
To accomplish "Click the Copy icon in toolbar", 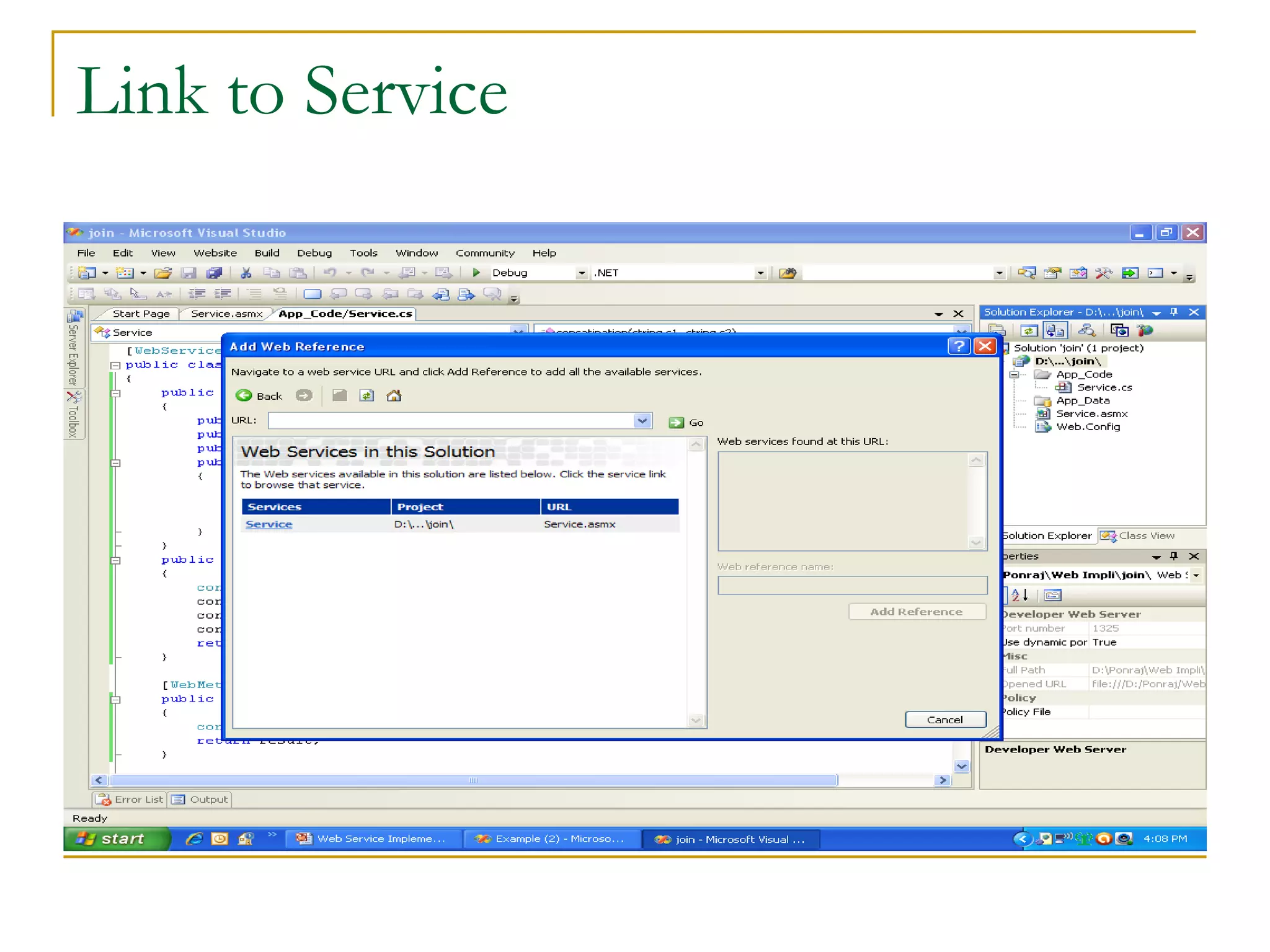I will pyautogui.click(x=272, y=273).
